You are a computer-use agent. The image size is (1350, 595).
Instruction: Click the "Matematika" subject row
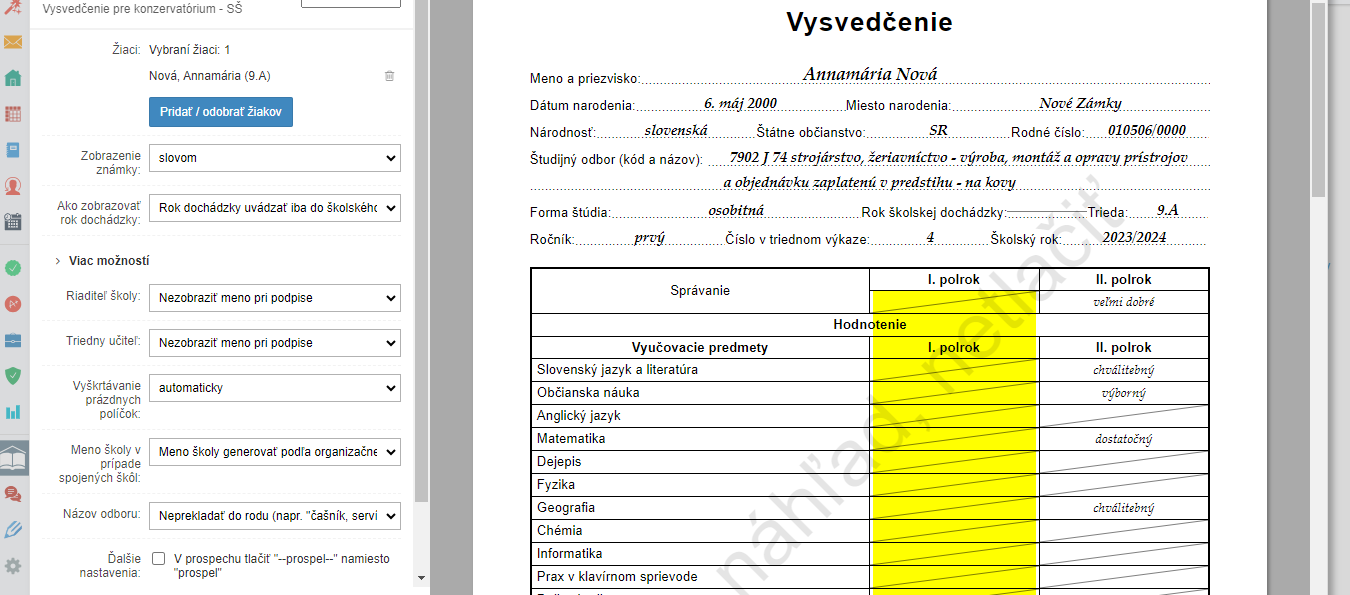pos(700,439)
